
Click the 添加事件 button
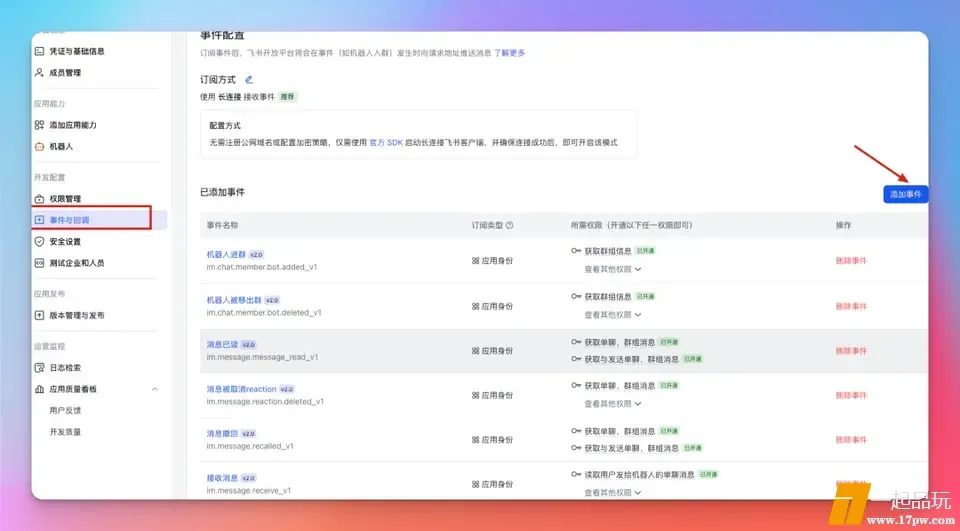pyautogui.click(x=906, y=194)
